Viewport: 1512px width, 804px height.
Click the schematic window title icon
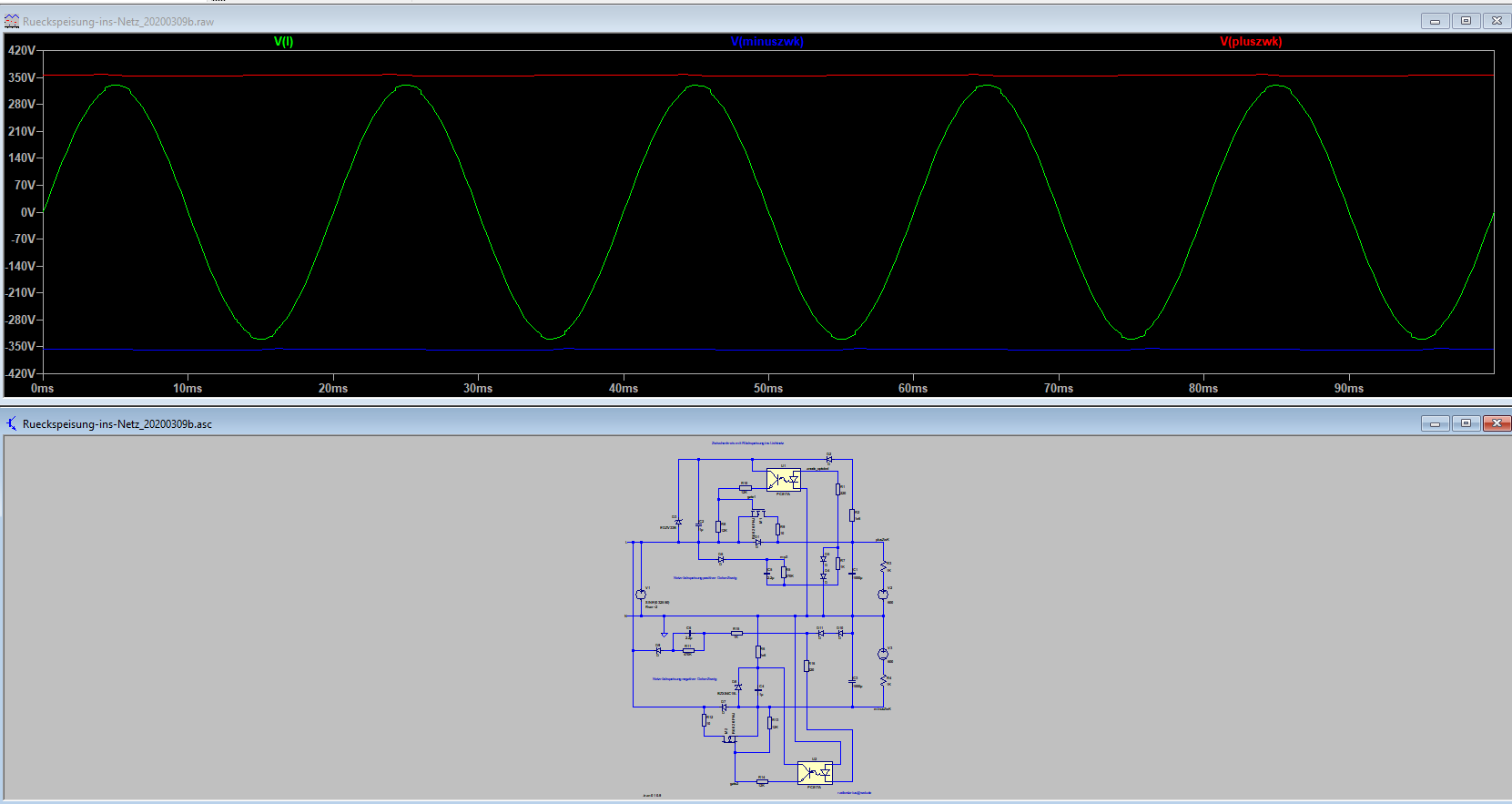[12, 423]
